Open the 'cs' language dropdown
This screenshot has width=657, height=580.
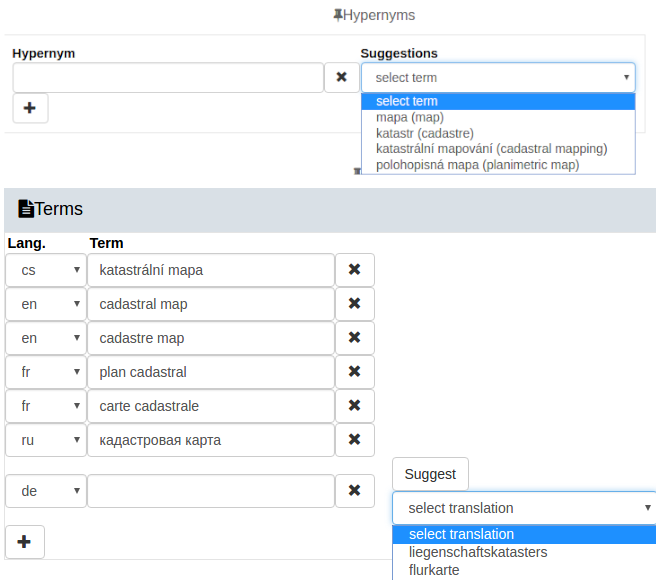45,270
